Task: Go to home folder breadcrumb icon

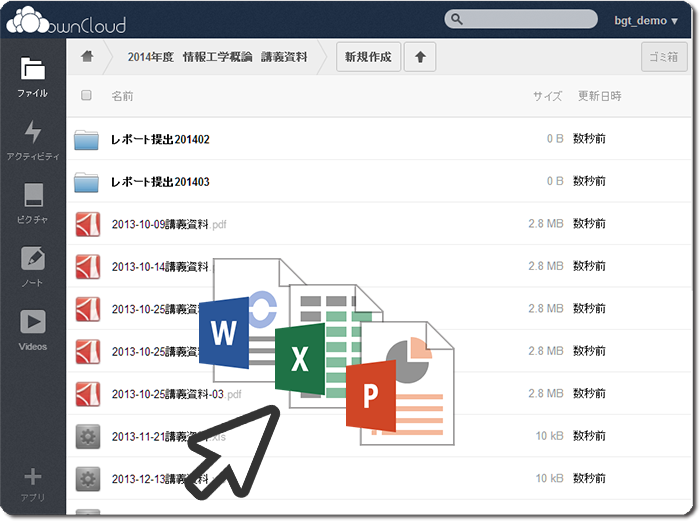Action: pyautogui.click(x=87, y=56)
